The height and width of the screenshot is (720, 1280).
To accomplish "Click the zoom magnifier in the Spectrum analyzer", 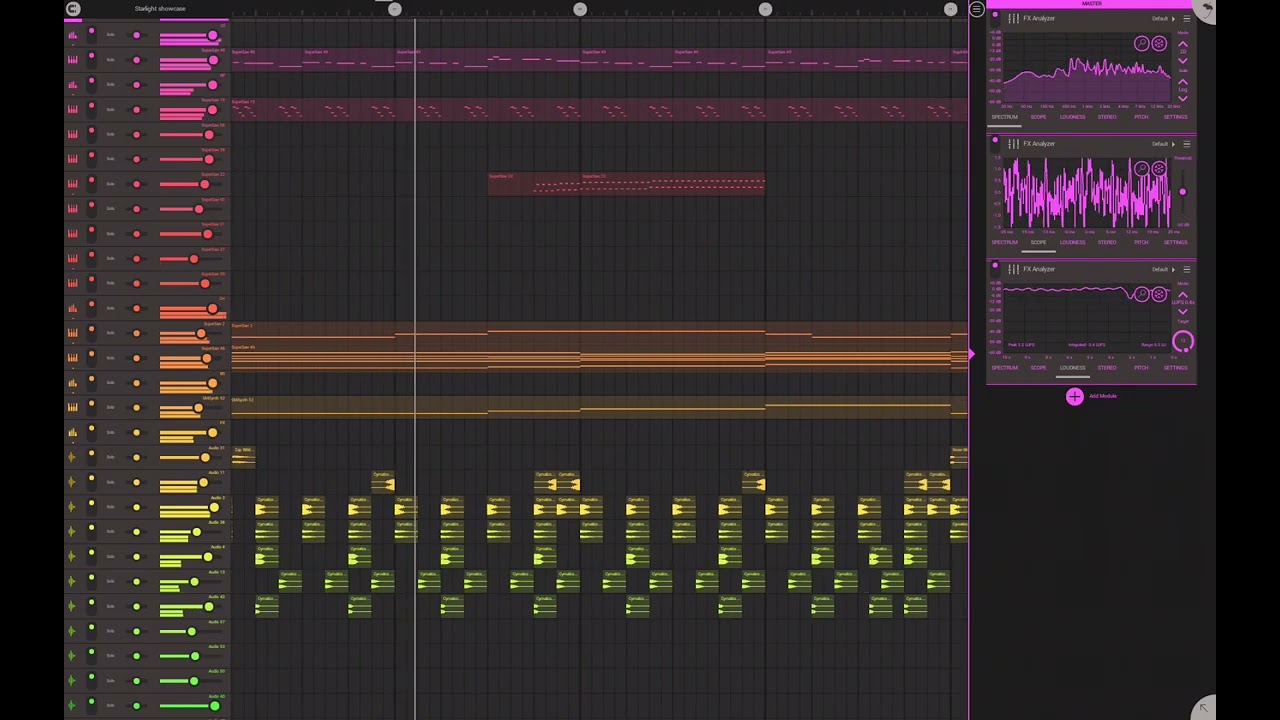I will 1141,43.
